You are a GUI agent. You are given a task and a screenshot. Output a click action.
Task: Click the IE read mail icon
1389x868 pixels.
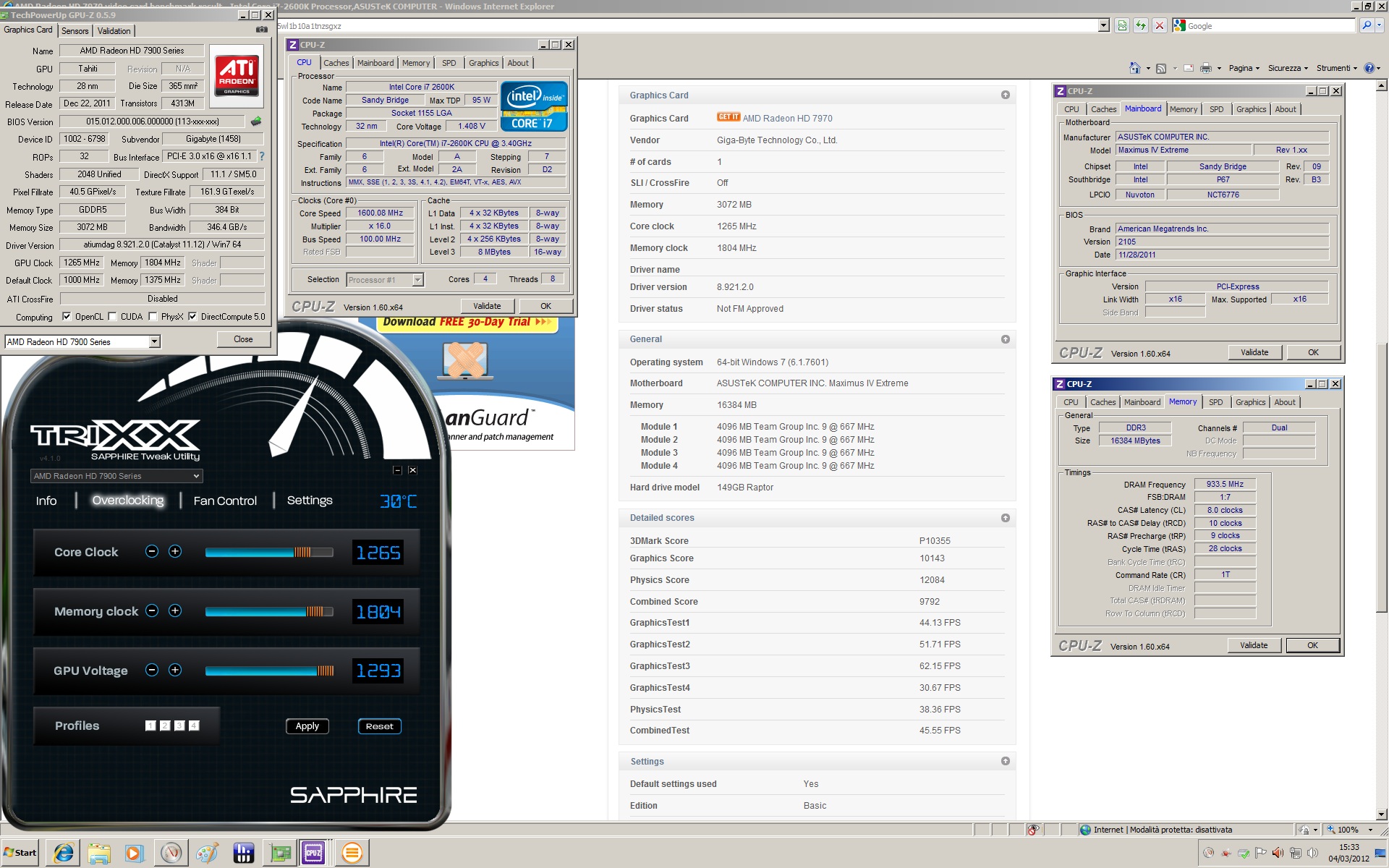1189,68
